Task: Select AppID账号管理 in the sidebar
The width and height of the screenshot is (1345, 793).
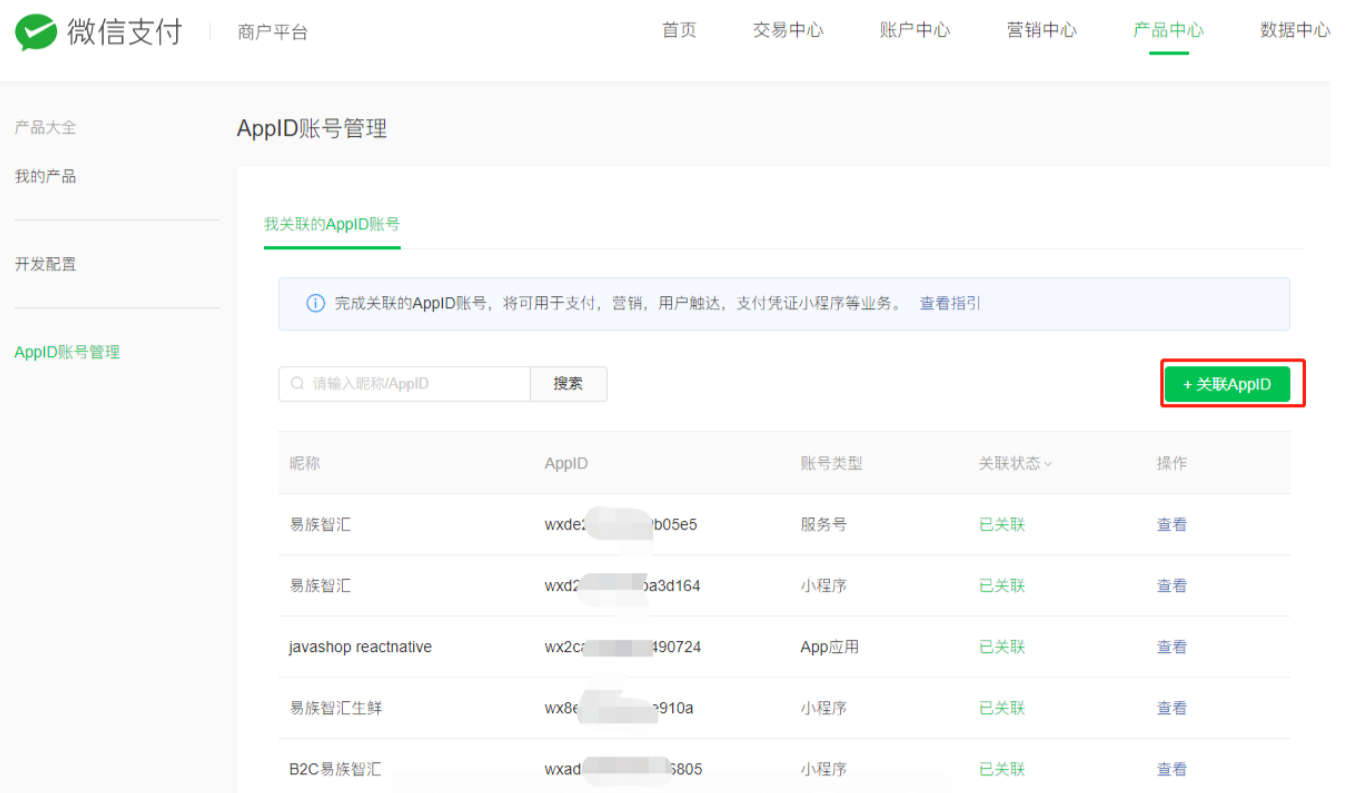Action: point(67,352)
